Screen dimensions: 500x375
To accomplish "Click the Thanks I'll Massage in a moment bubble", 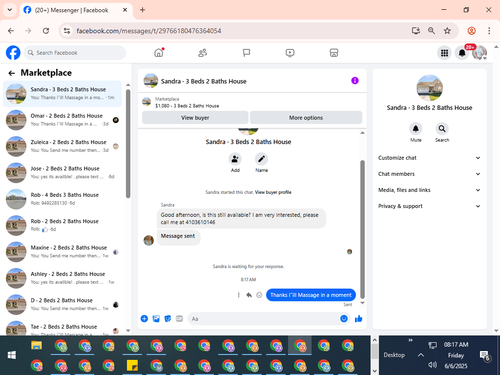I will pos(311,295).
